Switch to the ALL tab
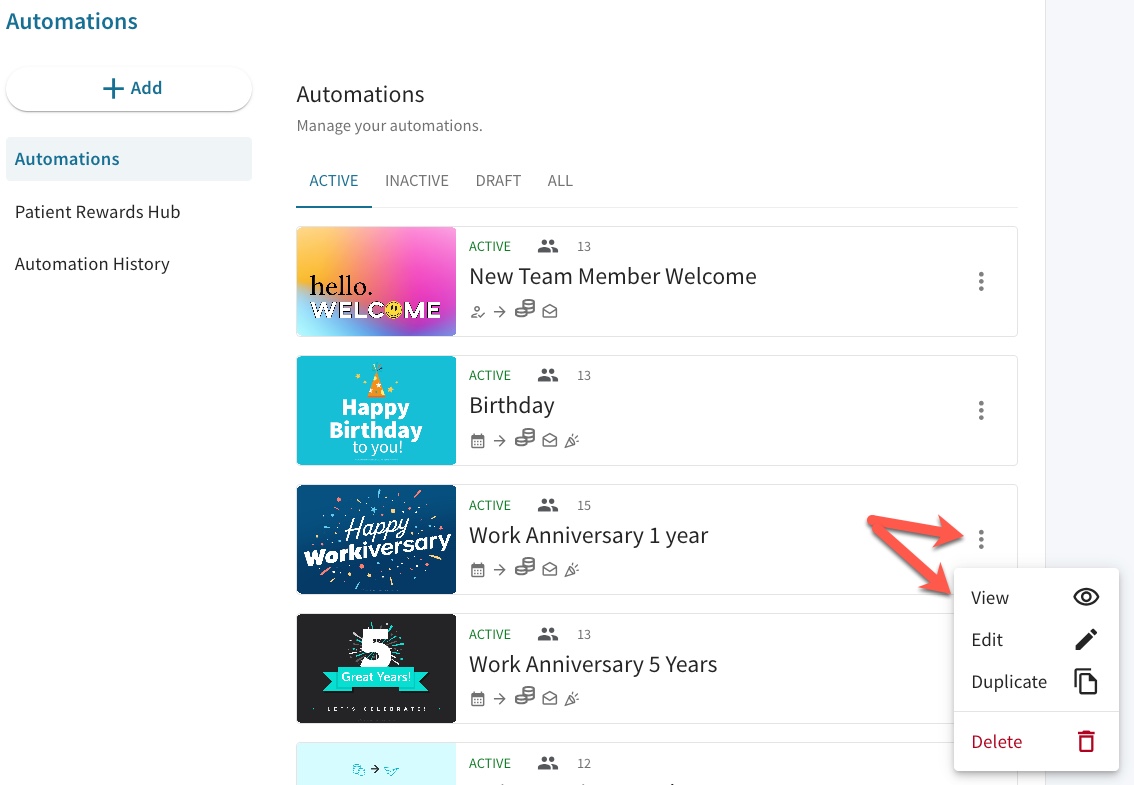The width and height of the screenshot is (1134, 785). pos(560,181)
